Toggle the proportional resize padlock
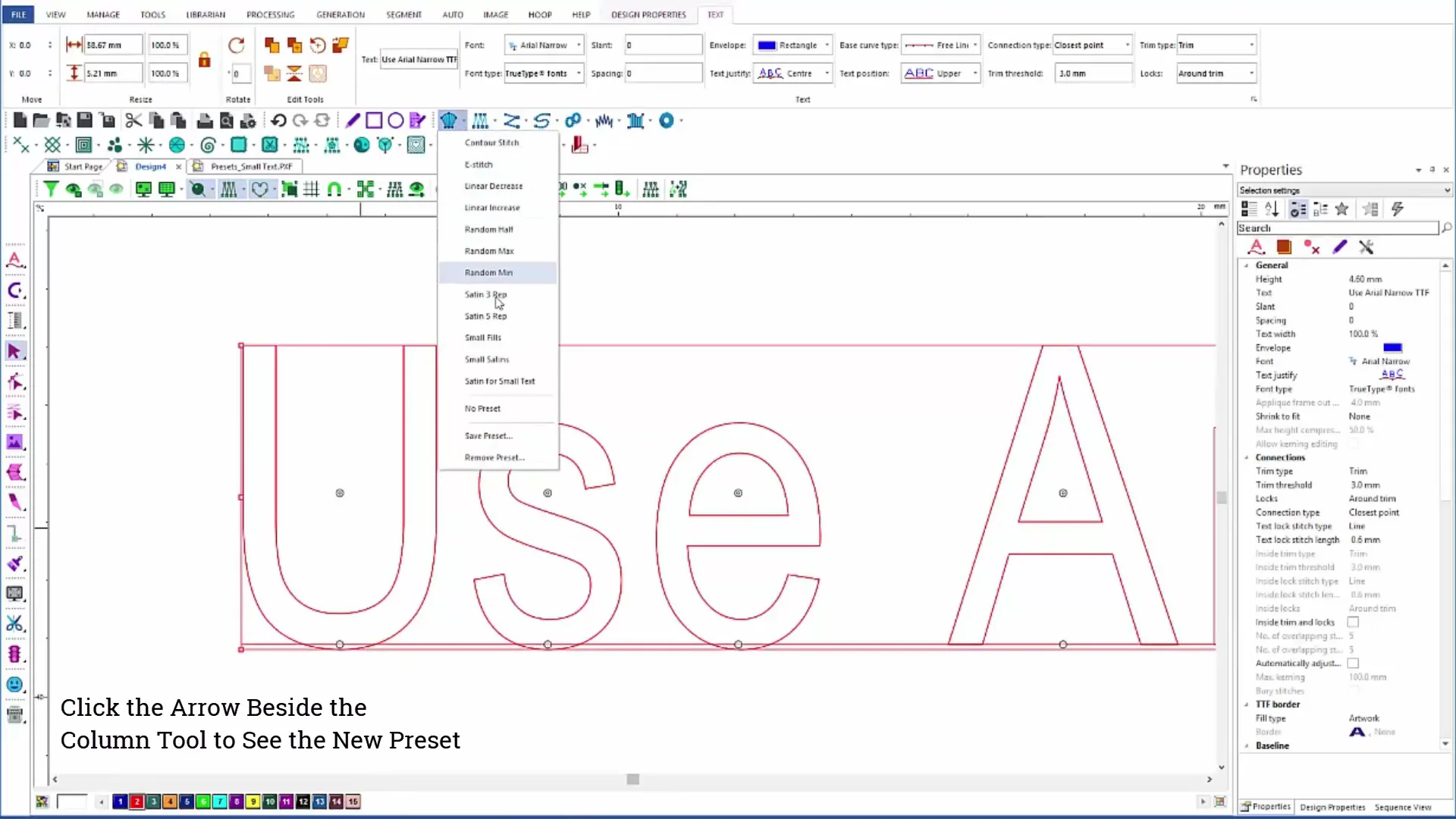Viewport: 1456px width, 819px height. point(204,60)
